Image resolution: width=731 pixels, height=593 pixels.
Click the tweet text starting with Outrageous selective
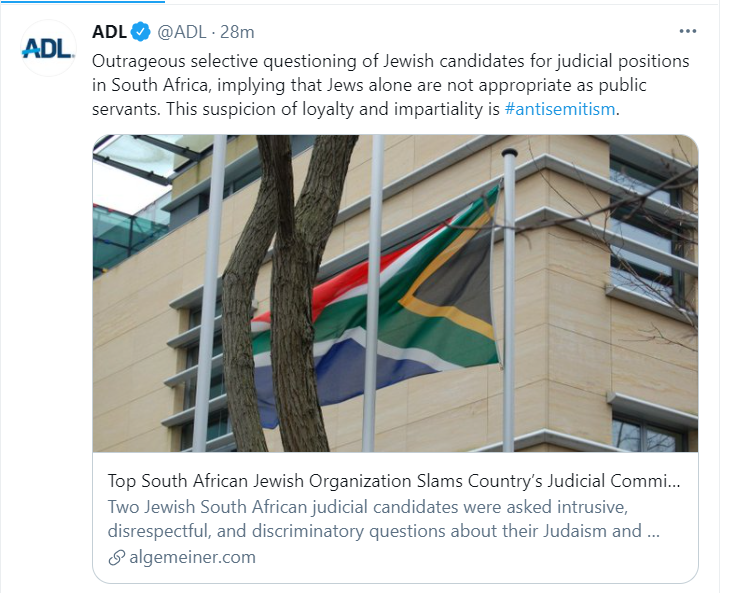click(390, 85)
